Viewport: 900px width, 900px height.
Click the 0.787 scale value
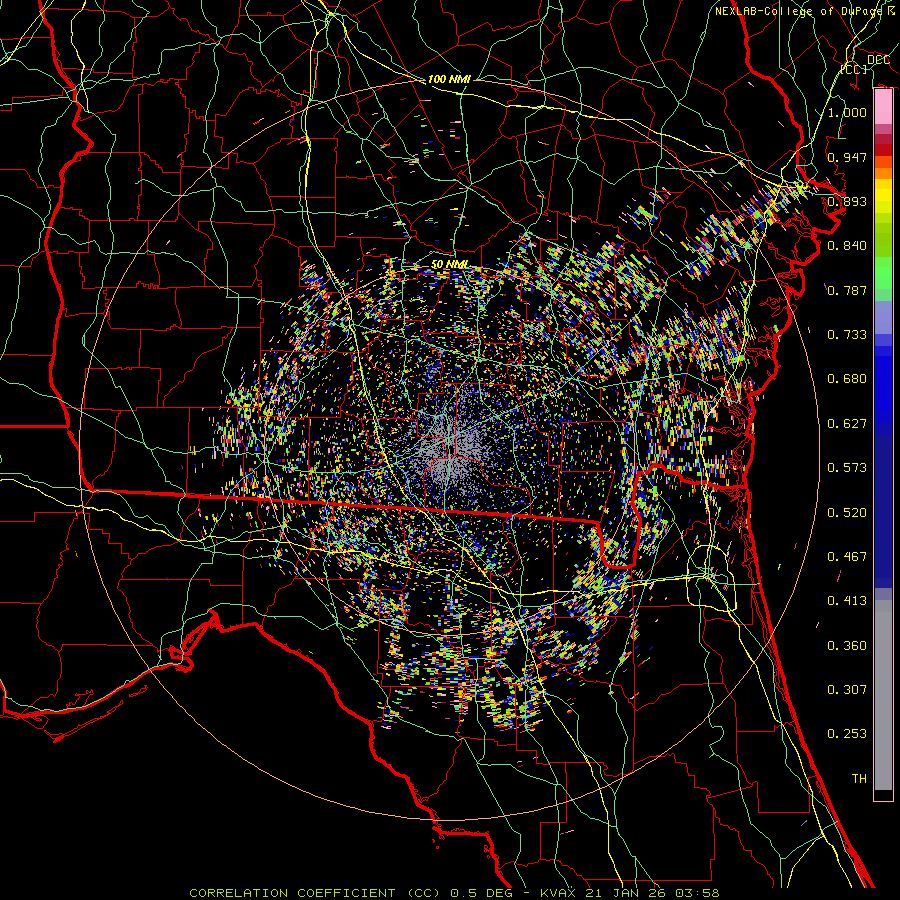[x=847, y=290]
